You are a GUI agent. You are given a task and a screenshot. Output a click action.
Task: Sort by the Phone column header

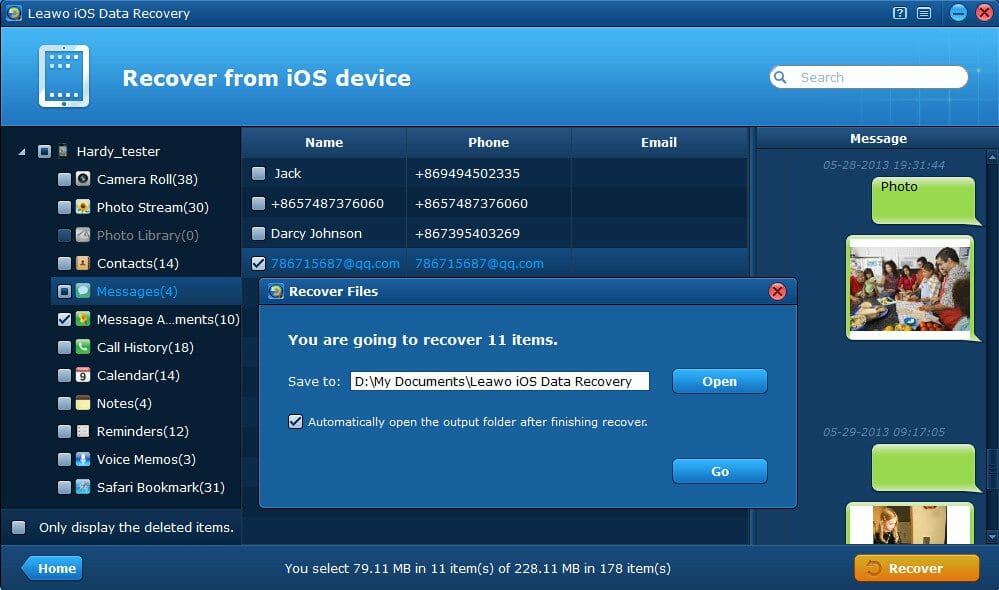488,142
